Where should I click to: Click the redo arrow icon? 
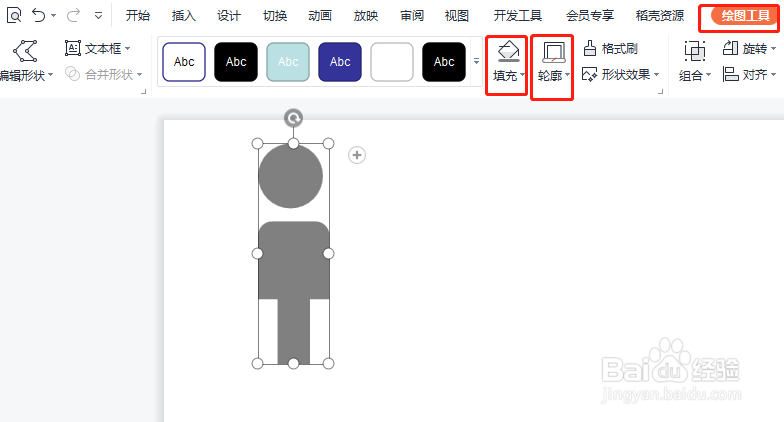(74, 16)
